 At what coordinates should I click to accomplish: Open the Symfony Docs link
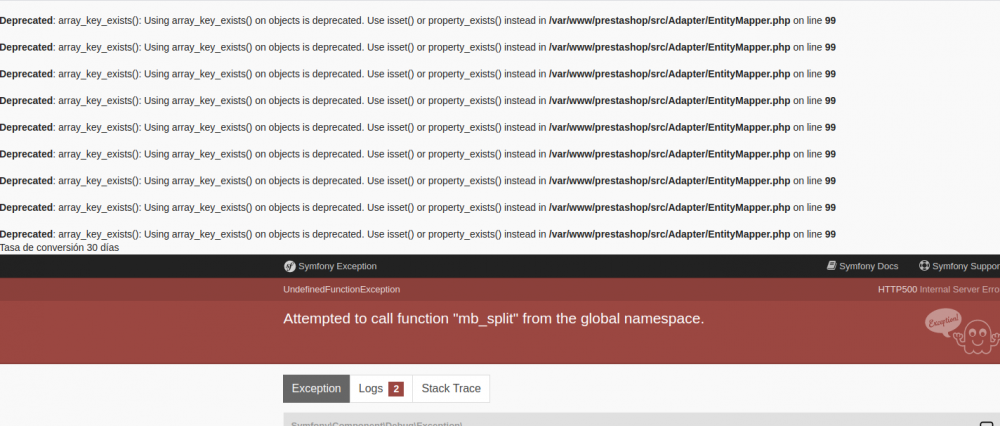point(862,266)
